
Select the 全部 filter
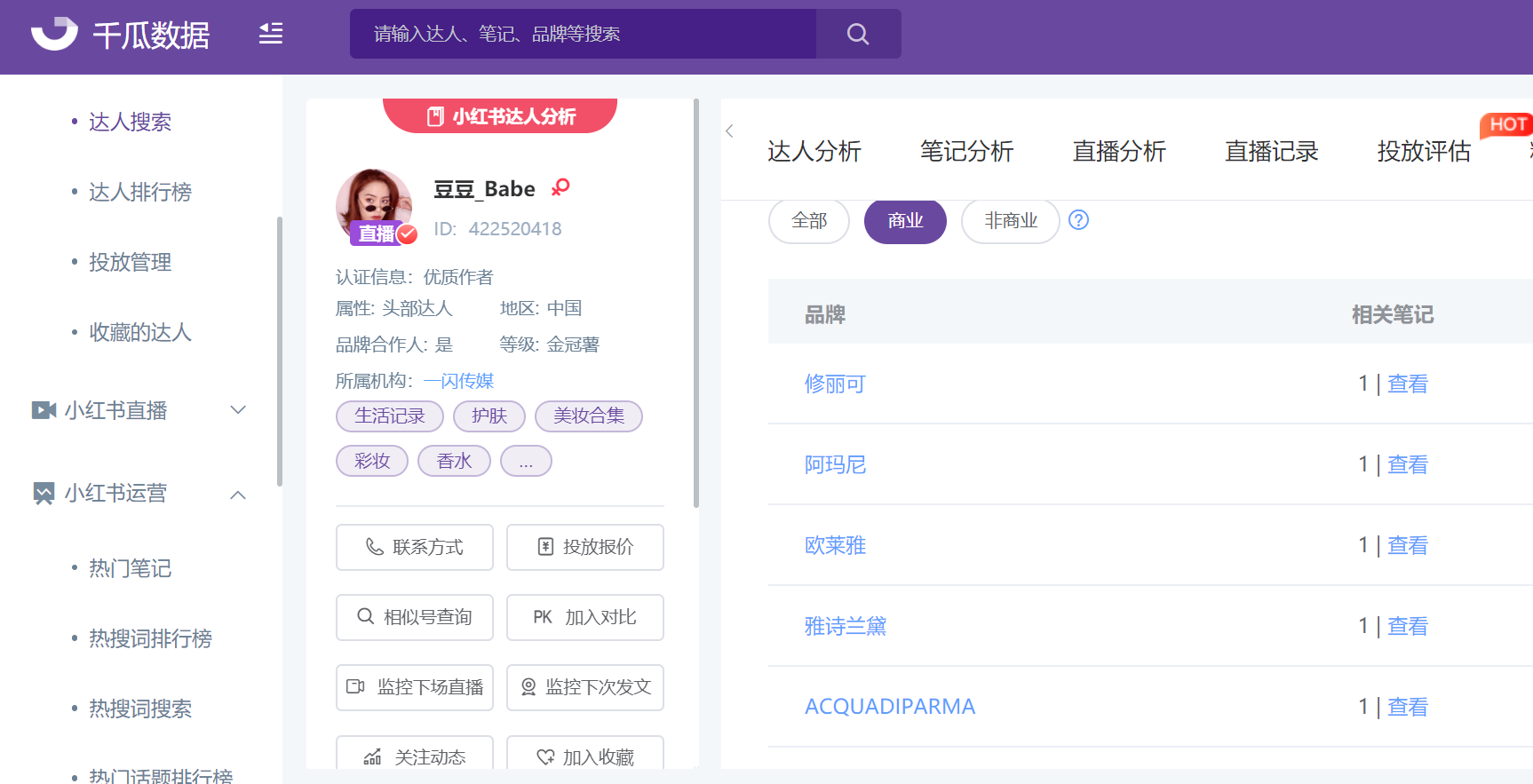tap(809, 221)
